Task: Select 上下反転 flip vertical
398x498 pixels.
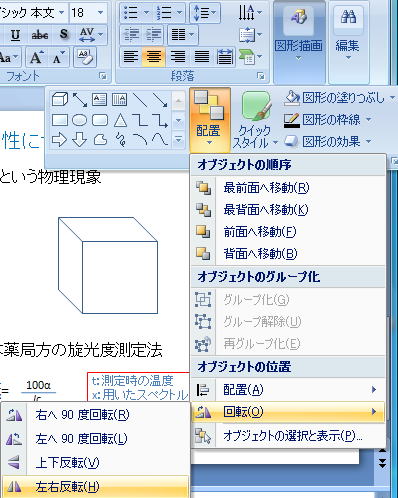Action: click(x=96, y=463)
